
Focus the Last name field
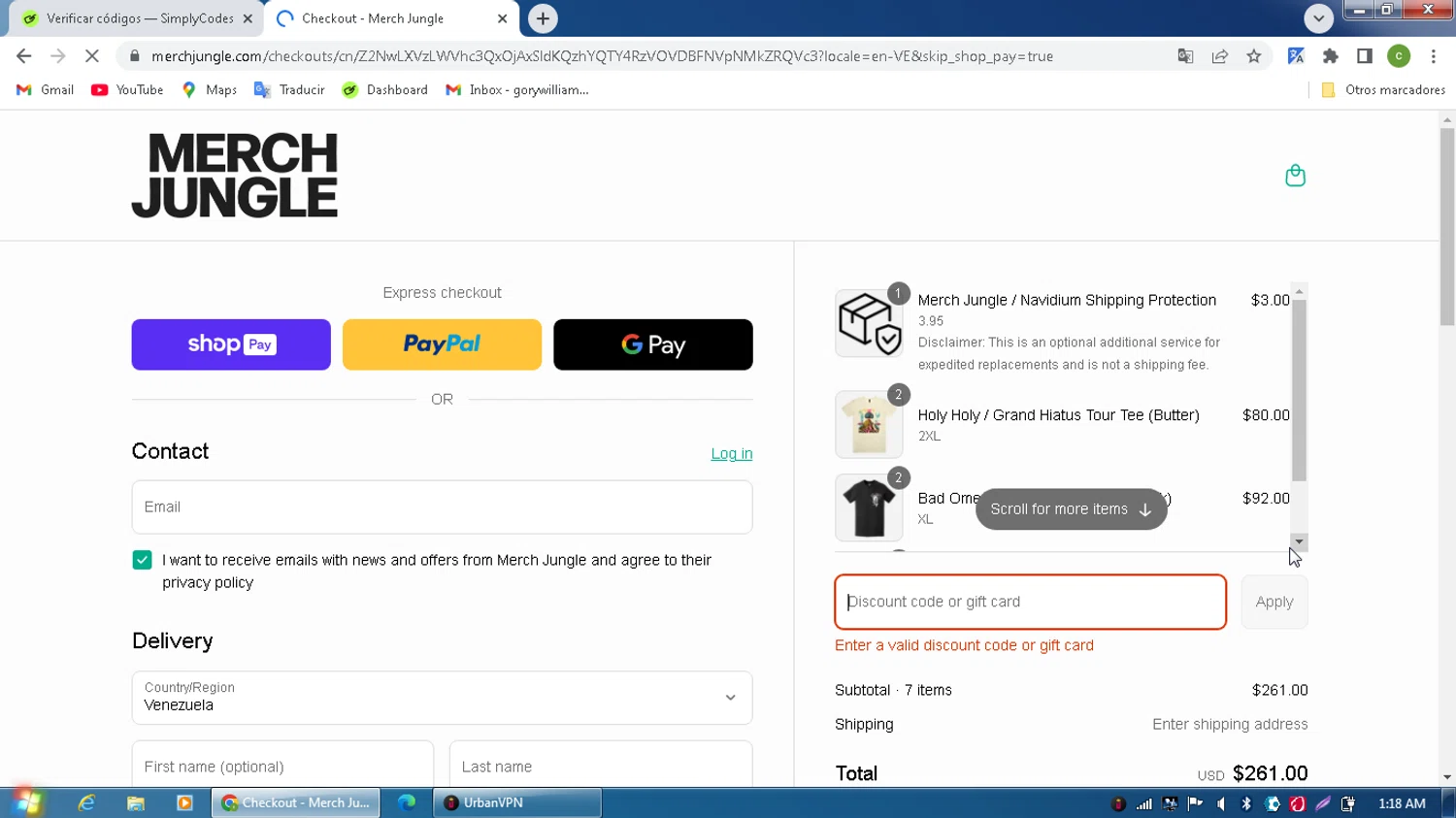(x=601, y=766)
